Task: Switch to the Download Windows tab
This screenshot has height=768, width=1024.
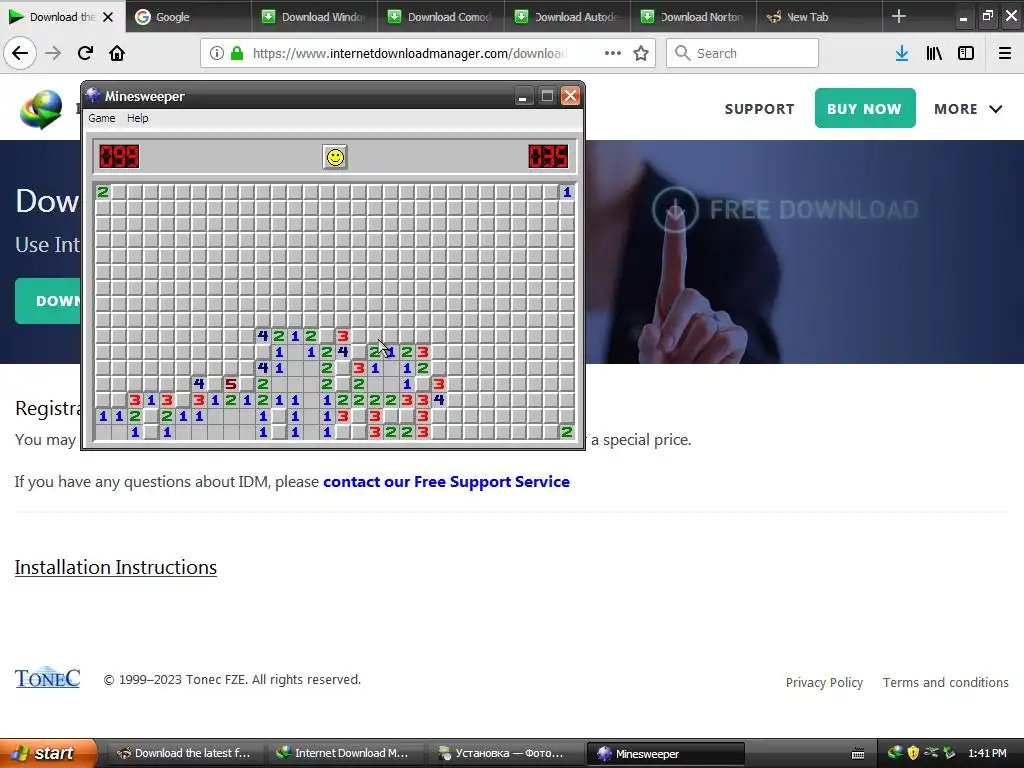Action: pos(314,16)
